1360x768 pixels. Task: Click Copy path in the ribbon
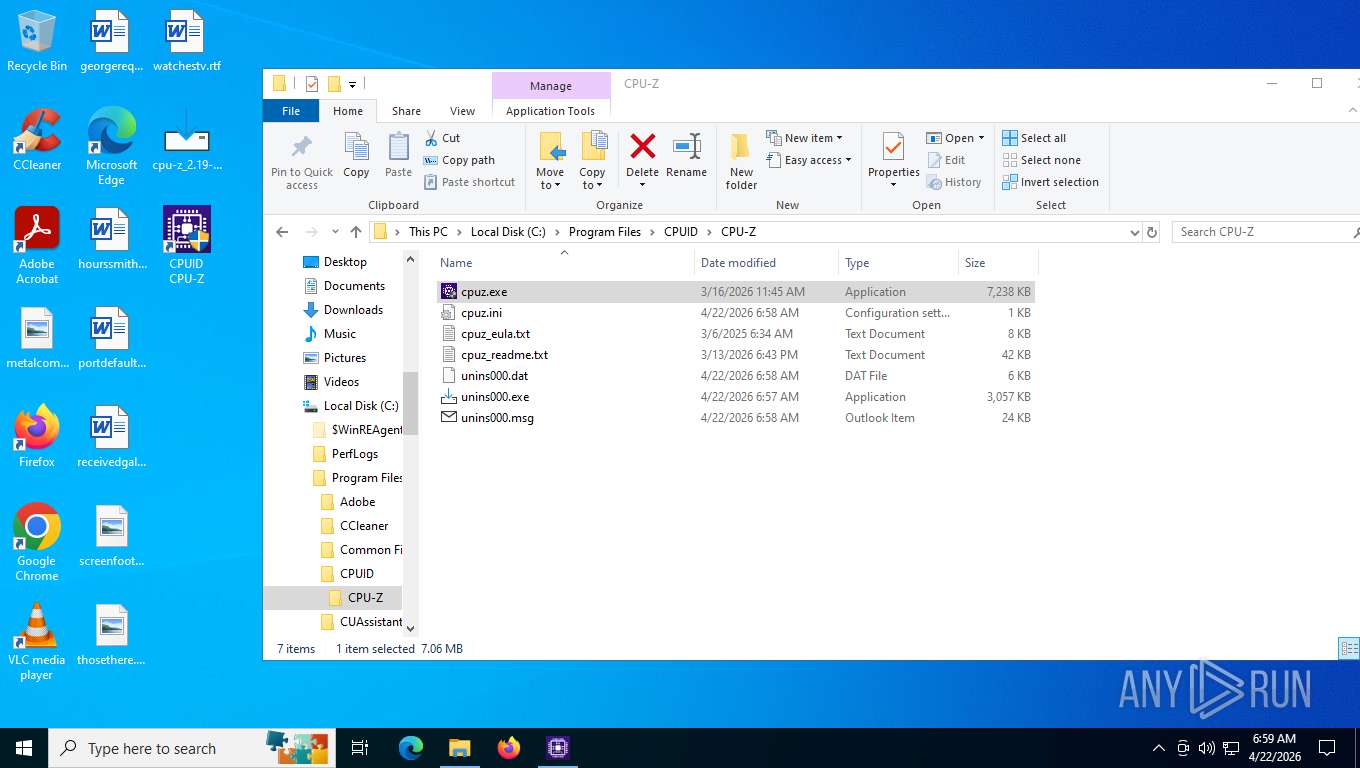(x=459, y=160)
